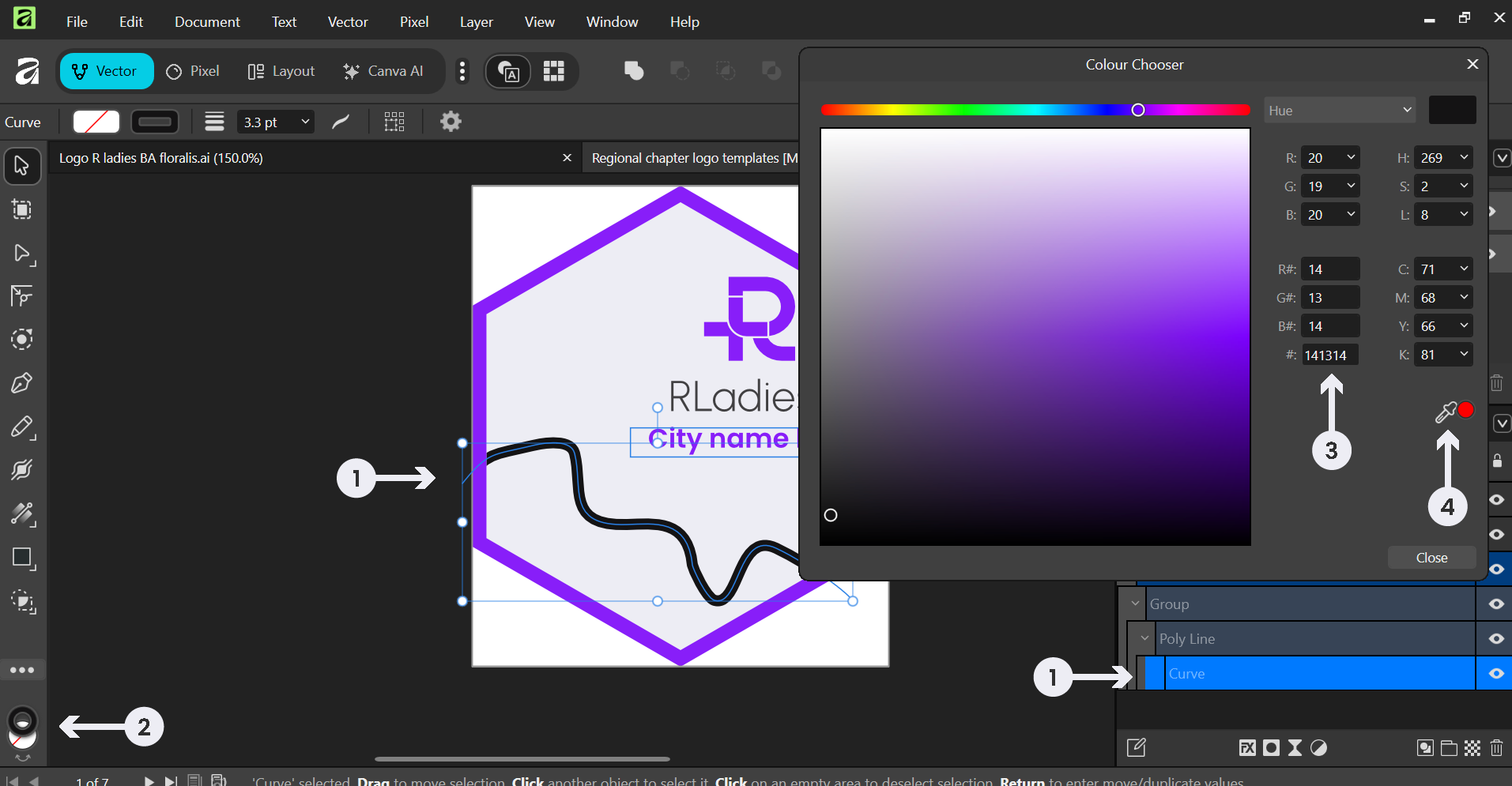
Task: Click the mask layer icon
Action: (1271, 748)
